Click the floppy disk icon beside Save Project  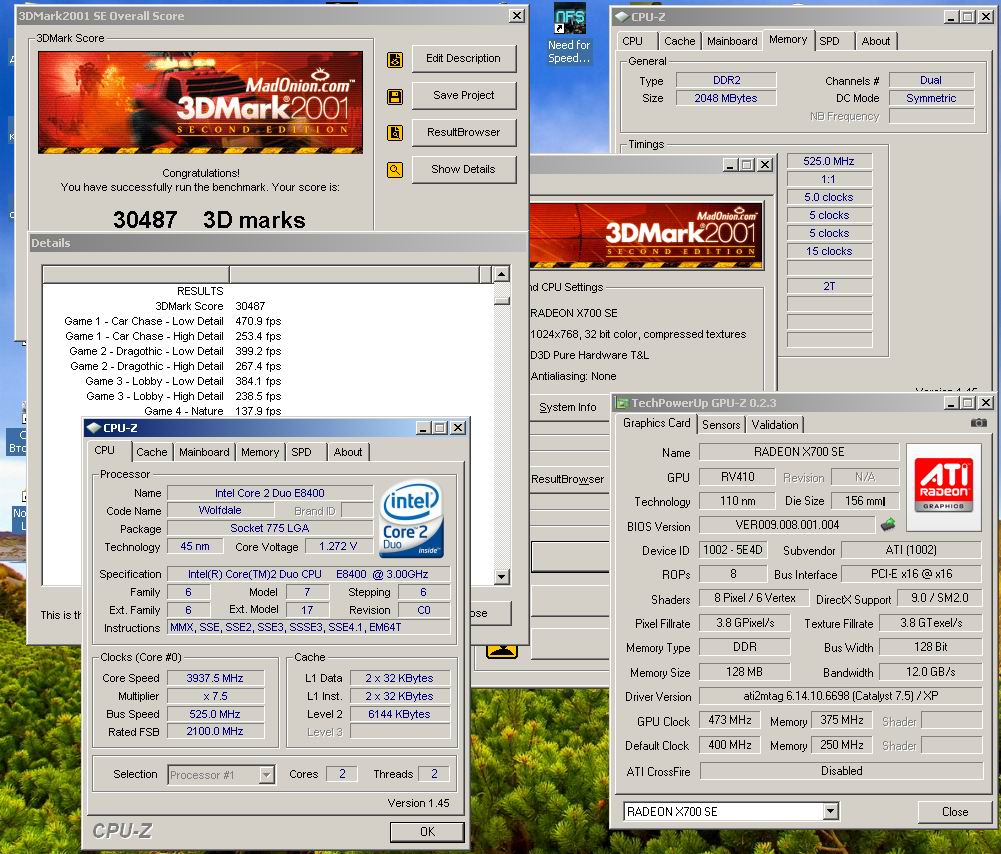[395, 97]
